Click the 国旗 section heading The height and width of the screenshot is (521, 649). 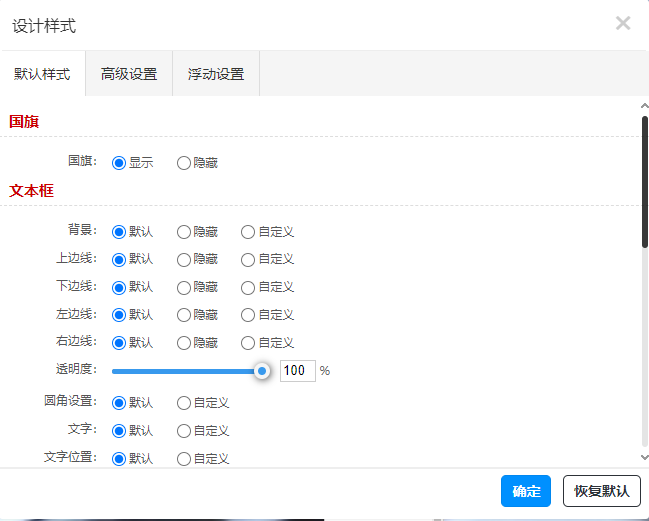(x=24, y=122)
